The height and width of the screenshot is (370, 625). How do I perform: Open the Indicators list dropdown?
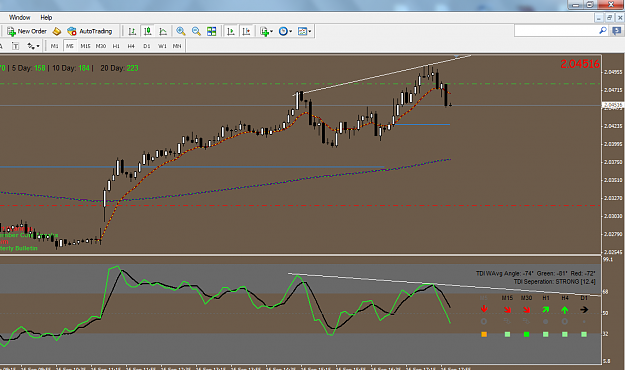pos(266,31)
